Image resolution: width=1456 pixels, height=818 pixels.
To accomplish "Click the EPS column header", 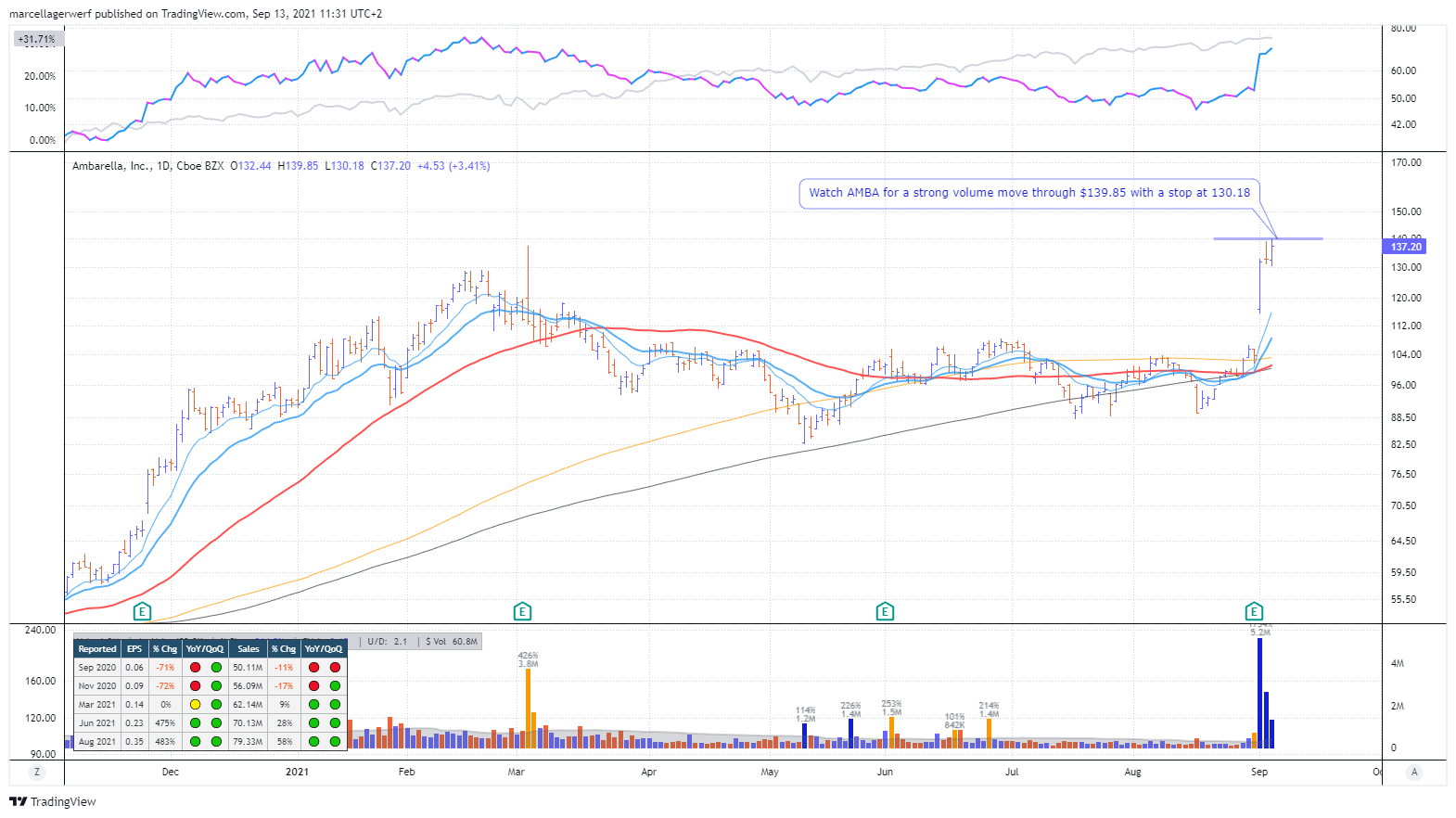I will (134, 649).
